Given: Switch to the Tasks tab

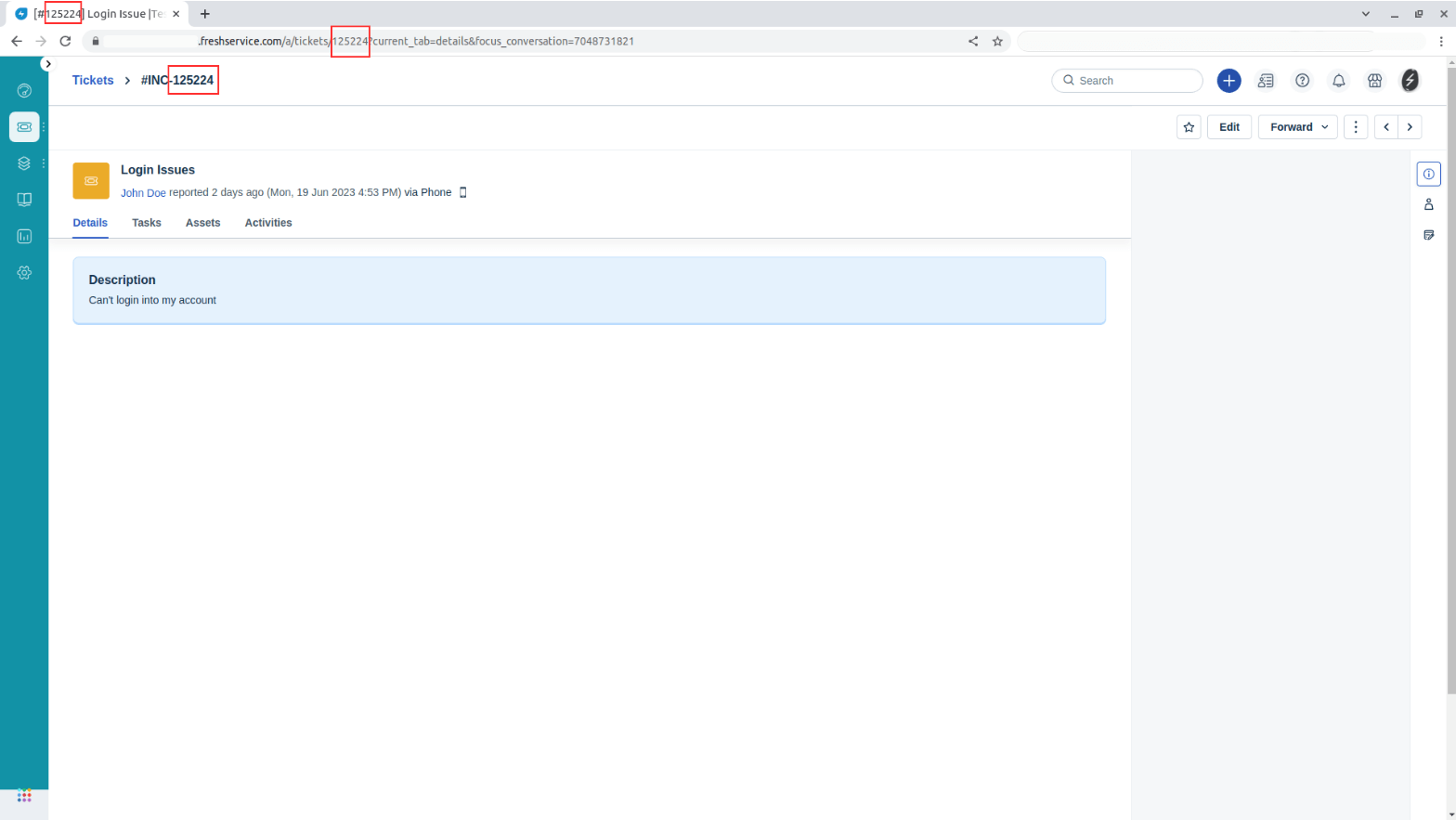Looking at the screenshot, I should coord(147,223).
